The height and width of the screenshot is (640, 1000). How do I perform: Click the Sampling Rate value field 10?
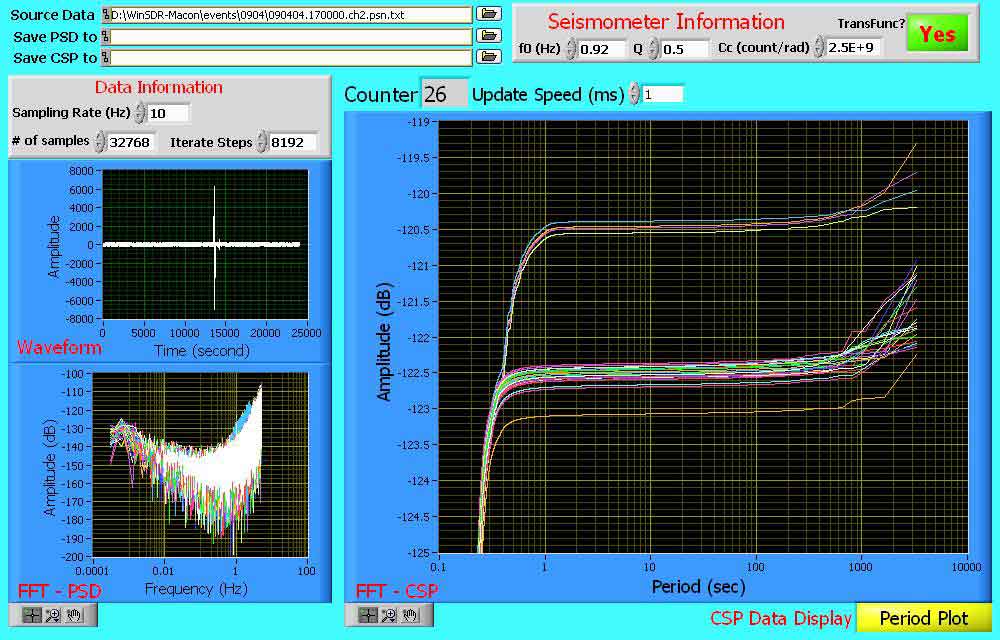point(168,113)
